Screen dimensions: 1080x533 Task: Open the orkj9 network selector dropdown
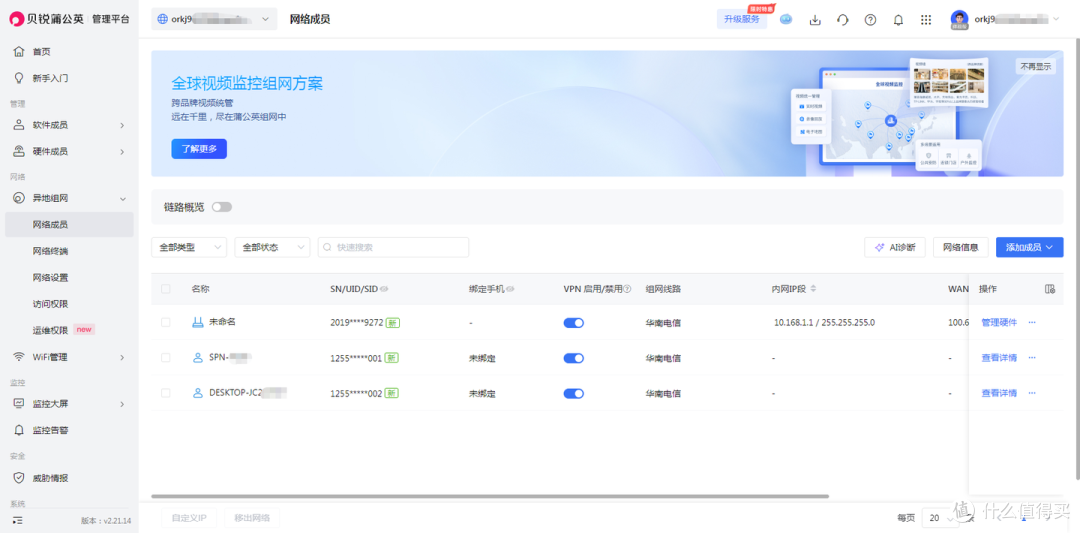coord(214,19)
